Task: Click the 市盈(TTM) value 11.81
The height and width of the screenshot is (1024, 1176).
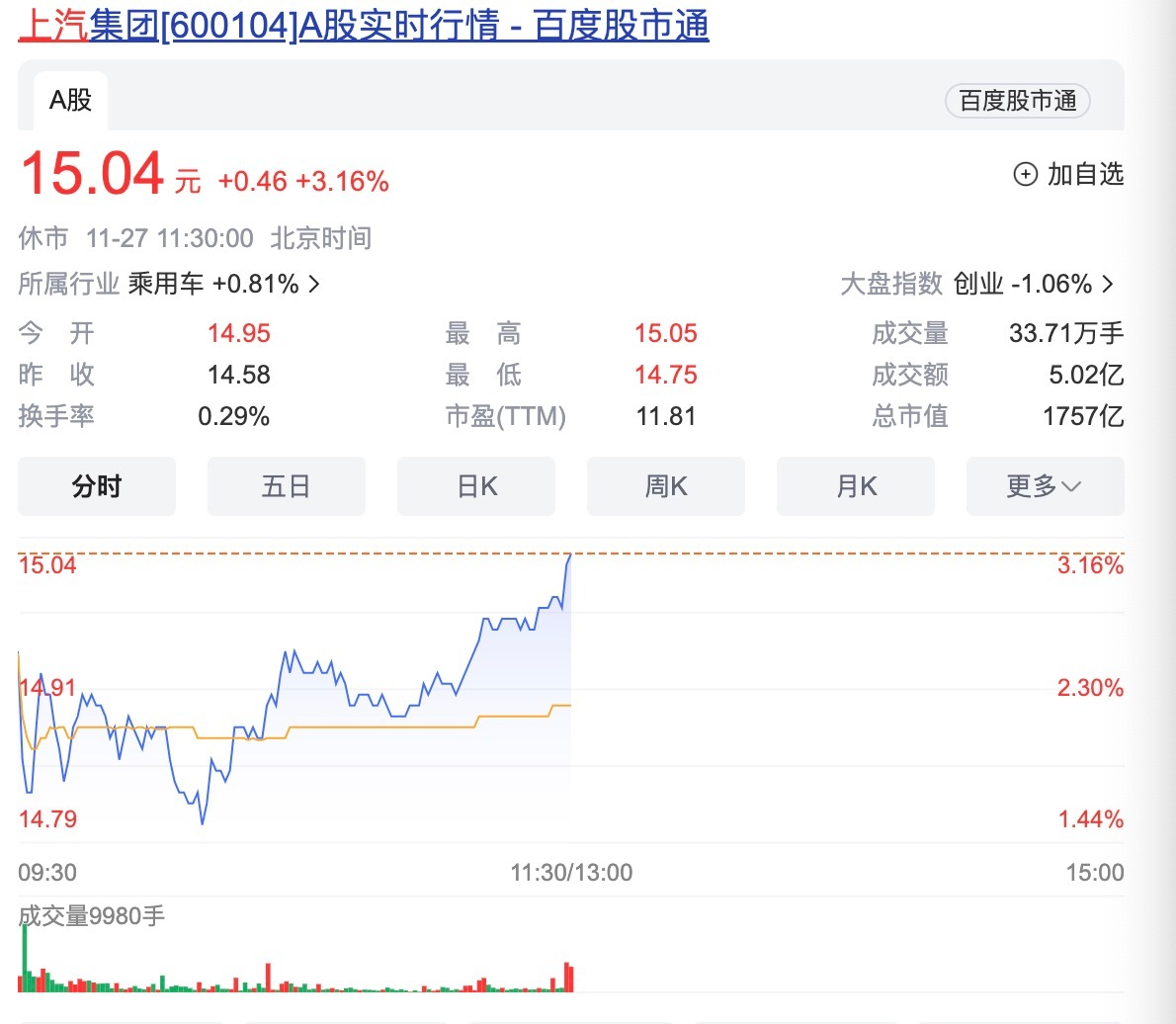Action: point(666,416)
